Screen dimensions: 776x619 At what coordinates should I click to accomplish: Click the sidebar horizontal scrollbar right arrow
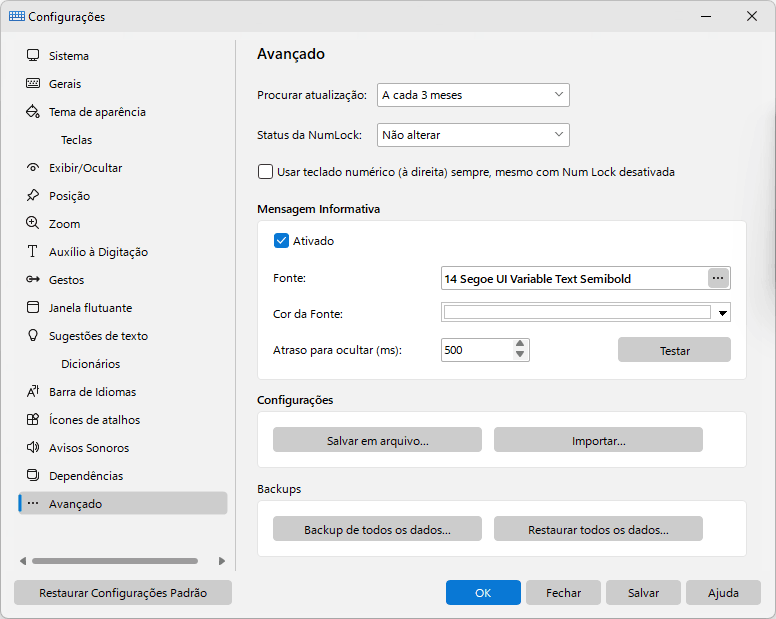point(222,561)
